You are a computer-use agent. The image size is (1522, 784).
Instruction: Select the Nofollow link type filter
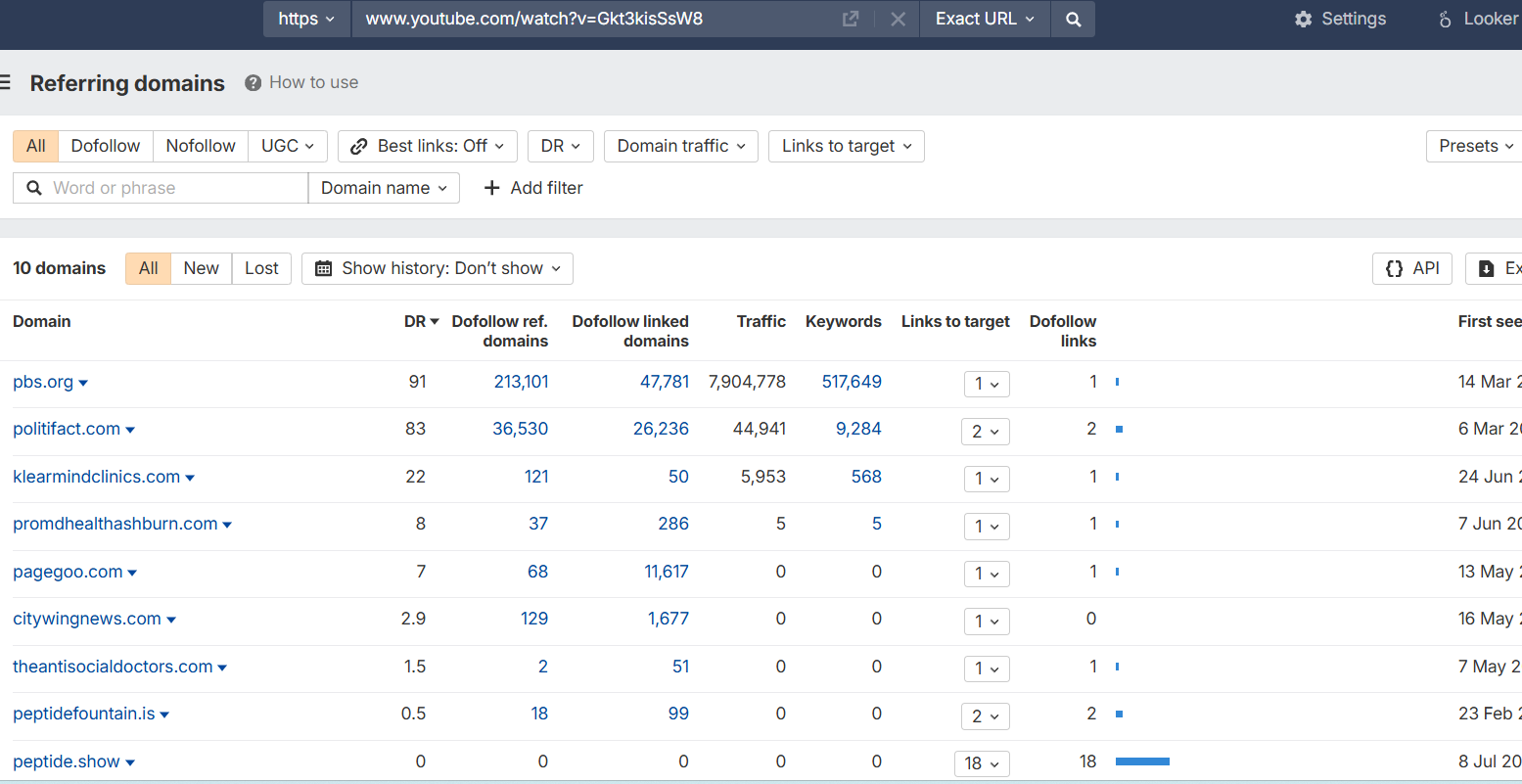[201, 146]
